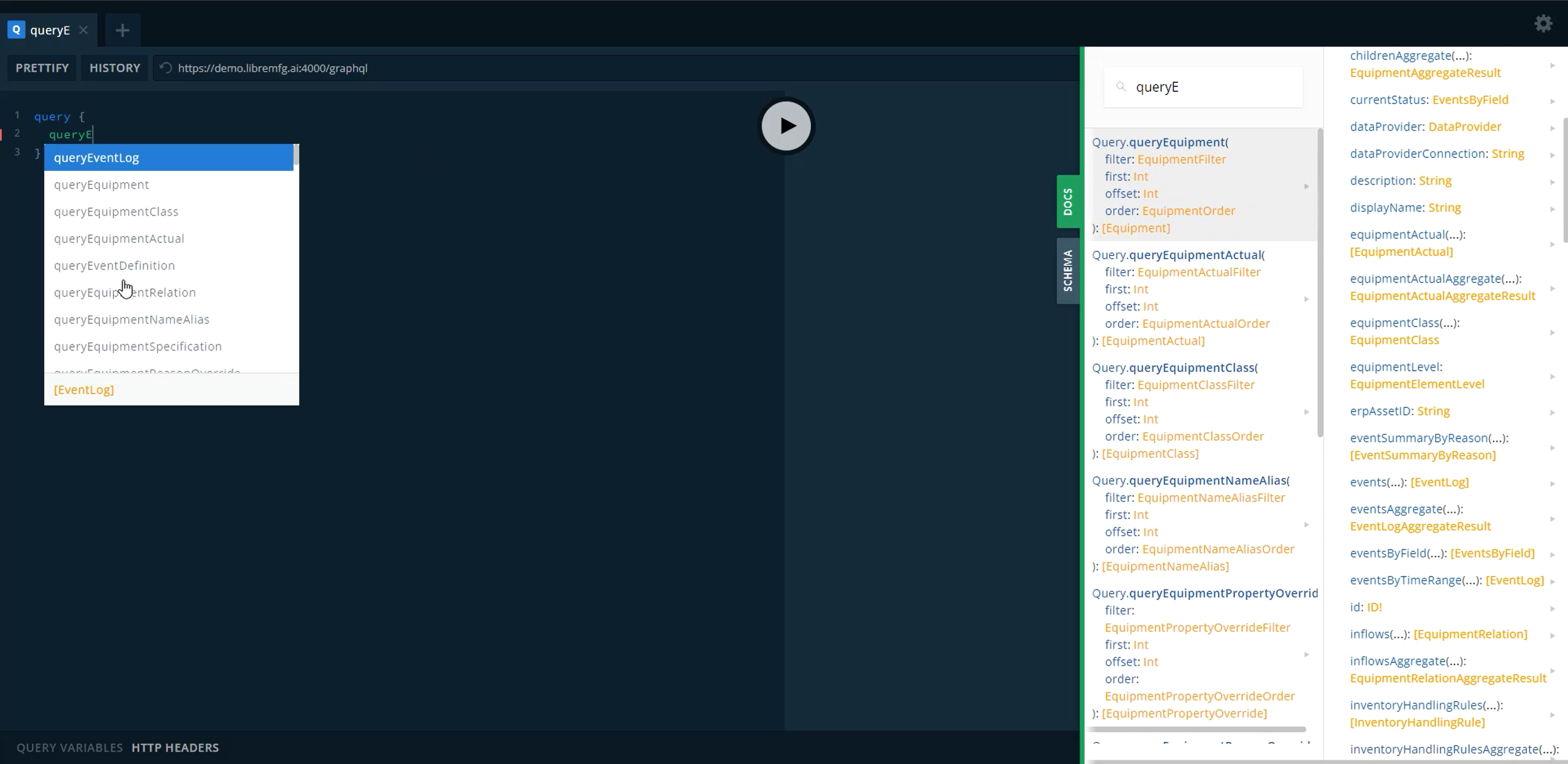The width and height of the screenshot is (1568, 764).
Task: Click the PRETTIFY button
Action: coord(42,68)
